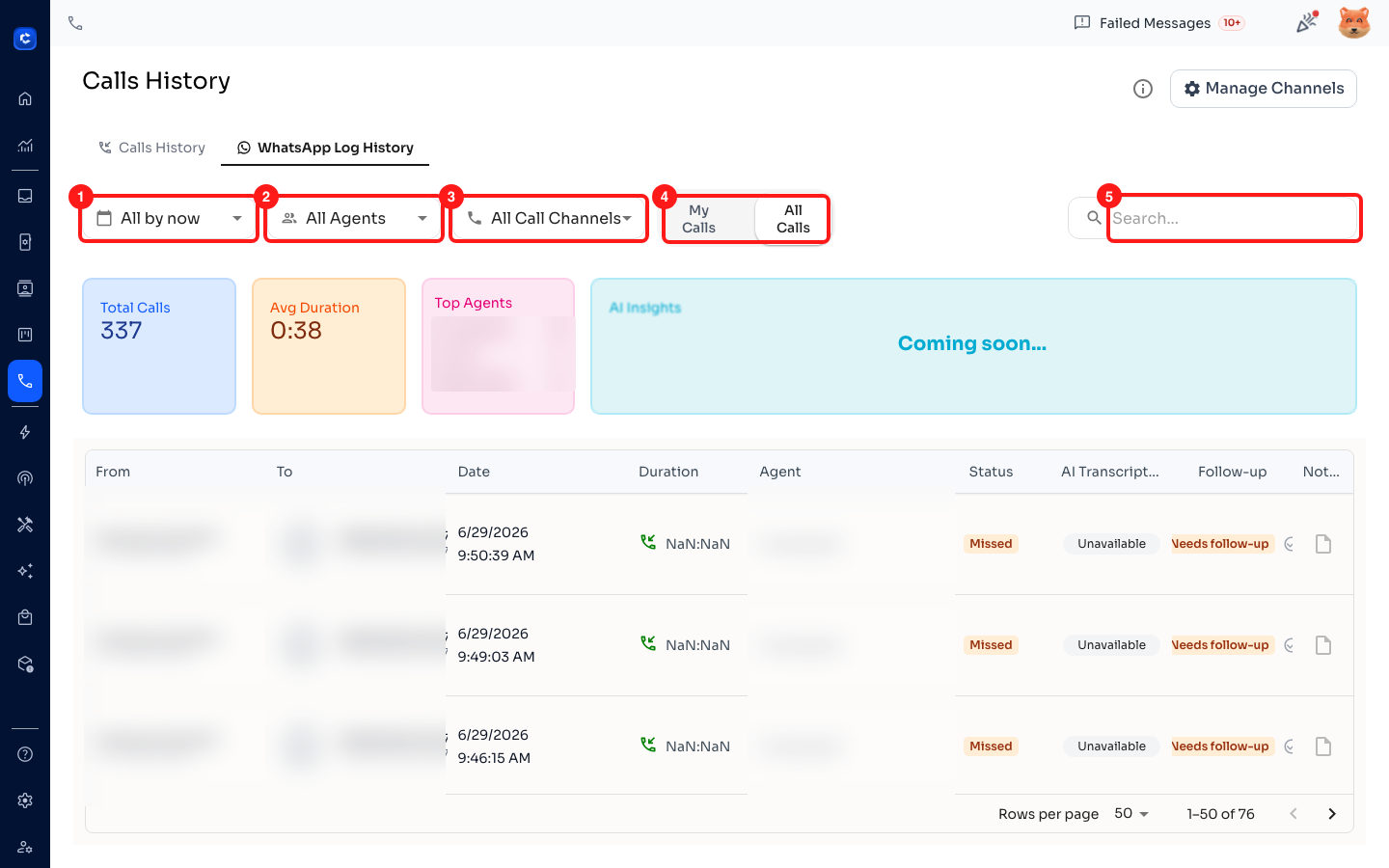
Task: Click the Avg Duration 0:38 card
Action: 329,346
